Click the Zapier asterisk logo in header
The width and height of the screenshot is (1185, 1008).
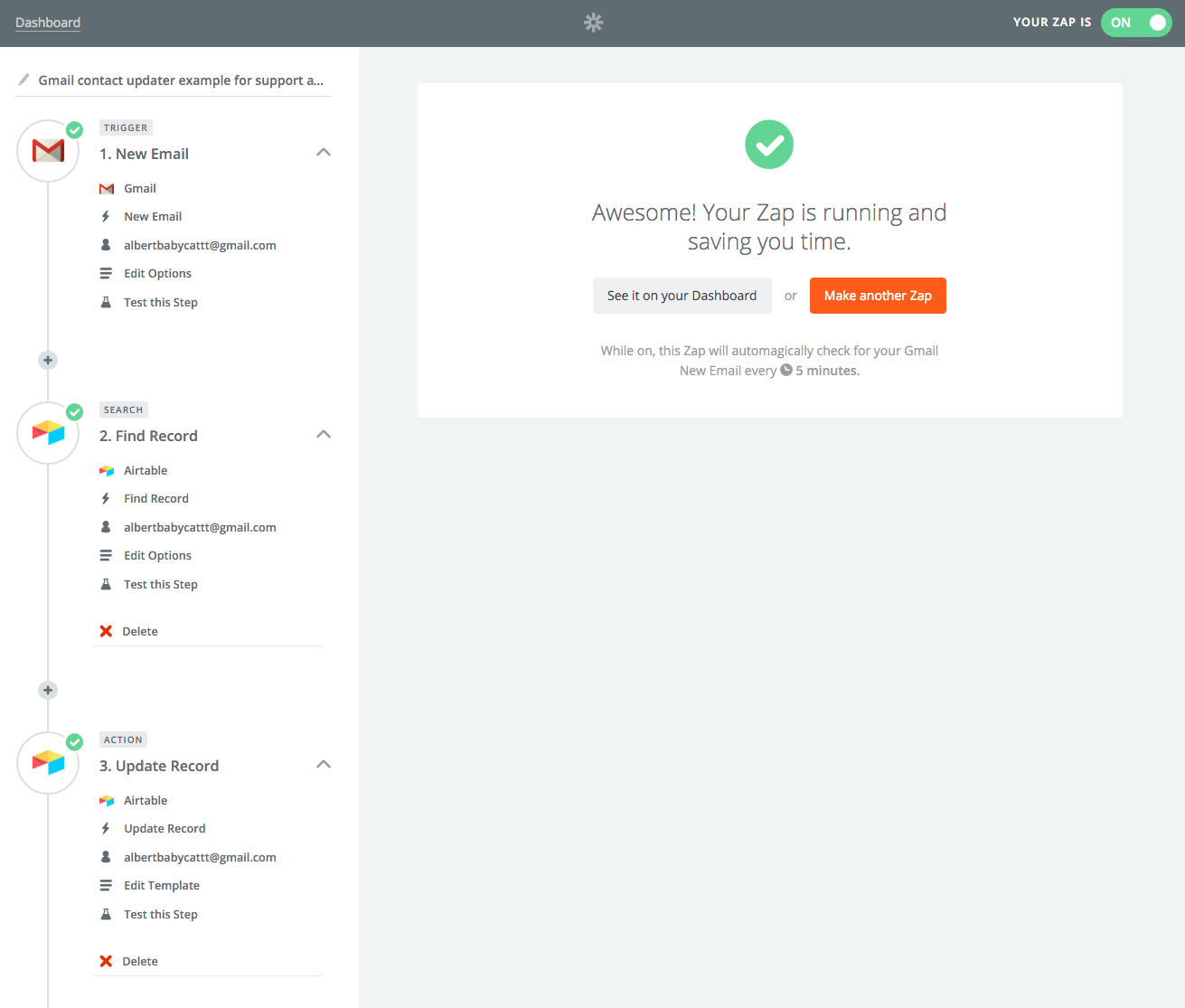pos(593,23)
